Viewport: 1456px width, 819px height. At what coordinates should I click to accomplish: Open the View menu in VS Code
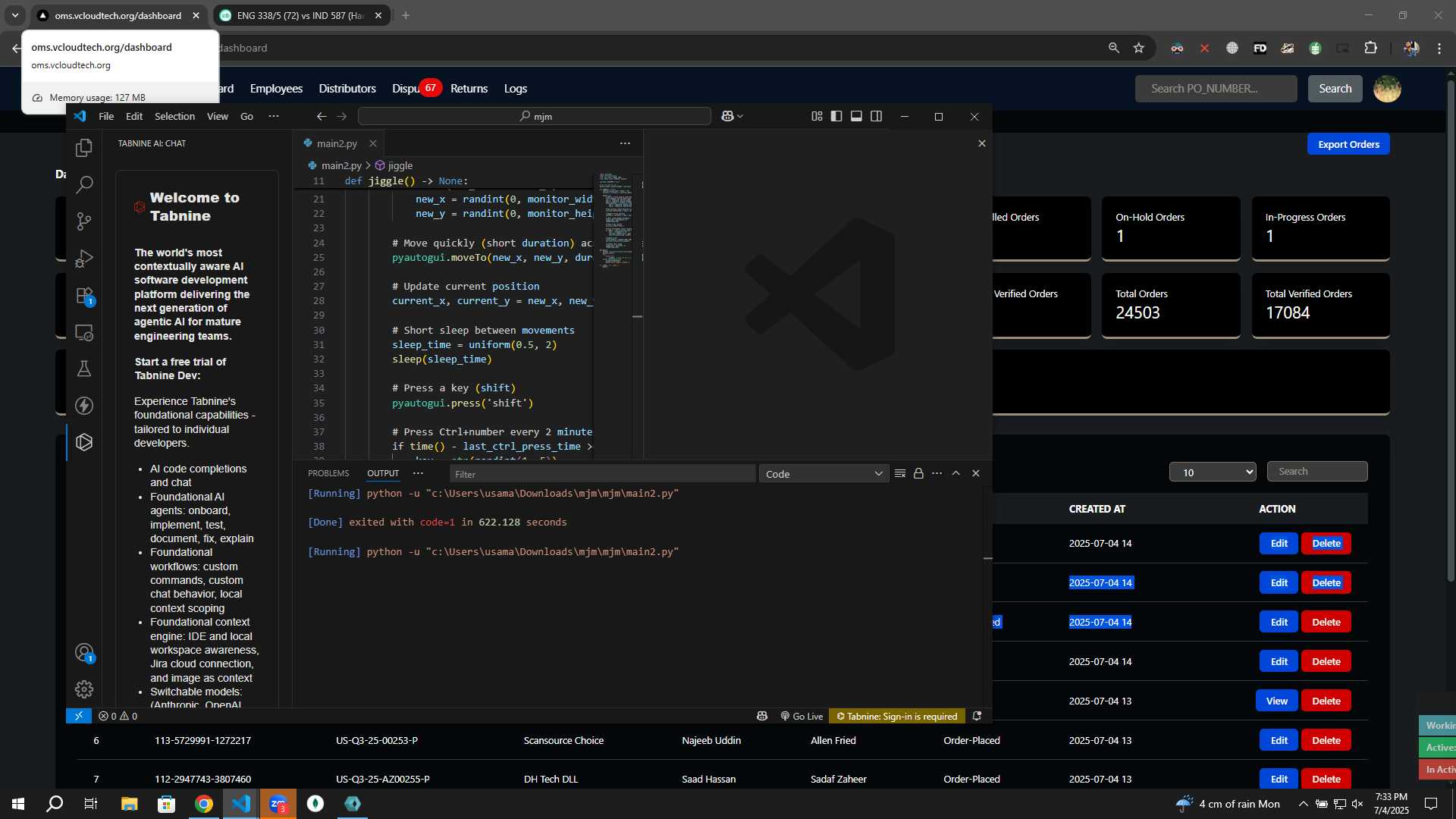pos(218,116)
